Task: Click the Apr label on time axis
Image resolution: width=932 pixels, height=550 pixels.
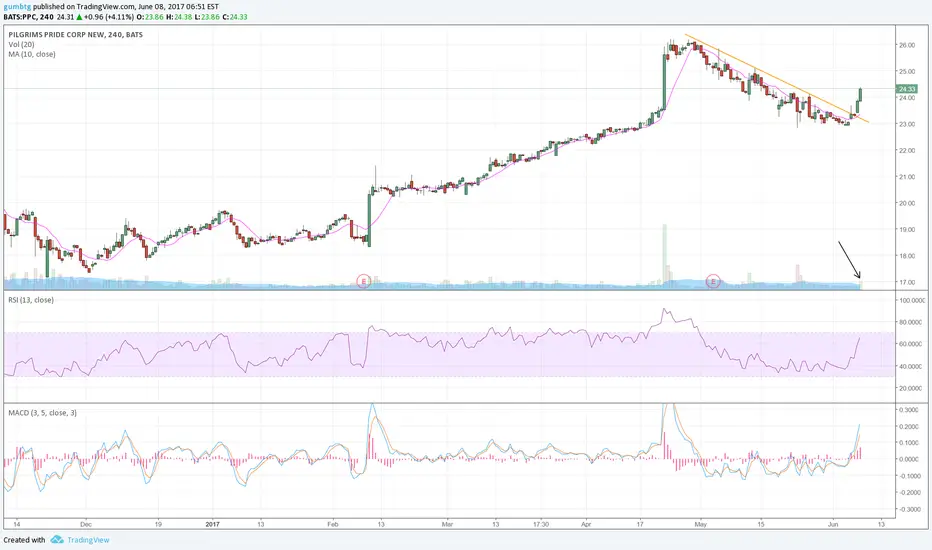Action: (587, 524)
